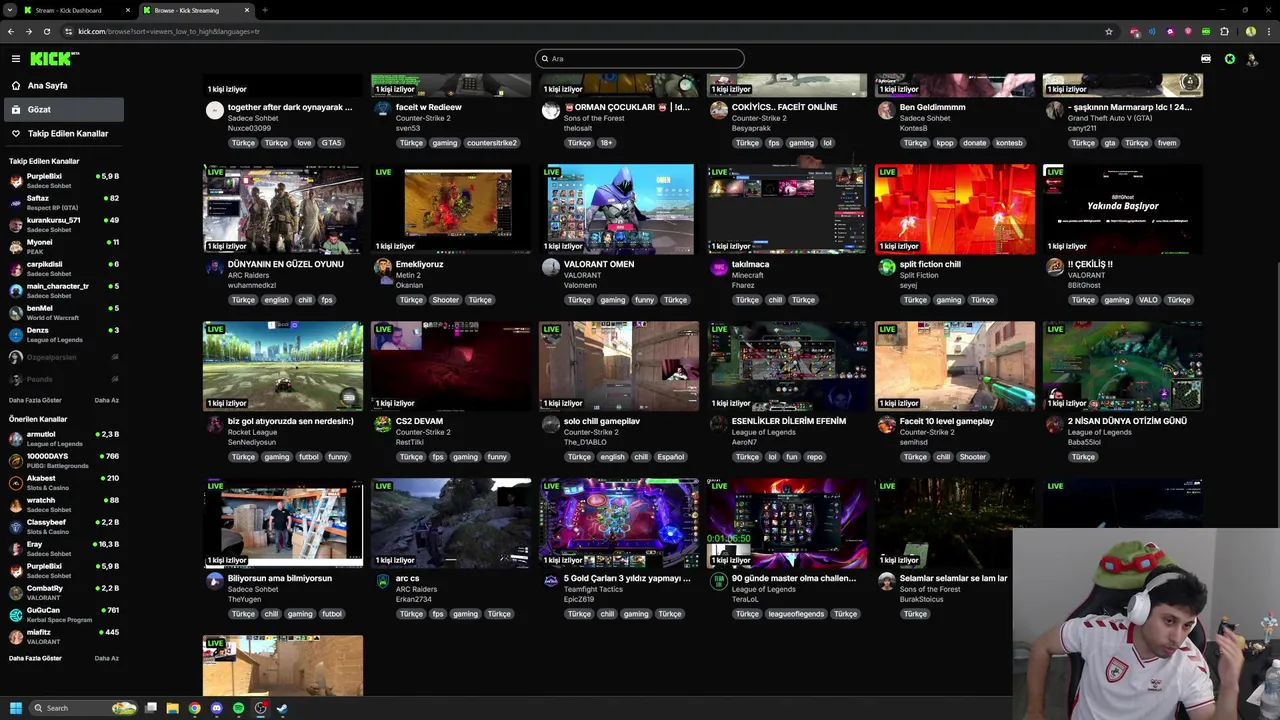Viewport: 1280px width, 720px height.
Task: Expand recommended list Daha Fazla Göster bottom
Action: click(35, 658)
